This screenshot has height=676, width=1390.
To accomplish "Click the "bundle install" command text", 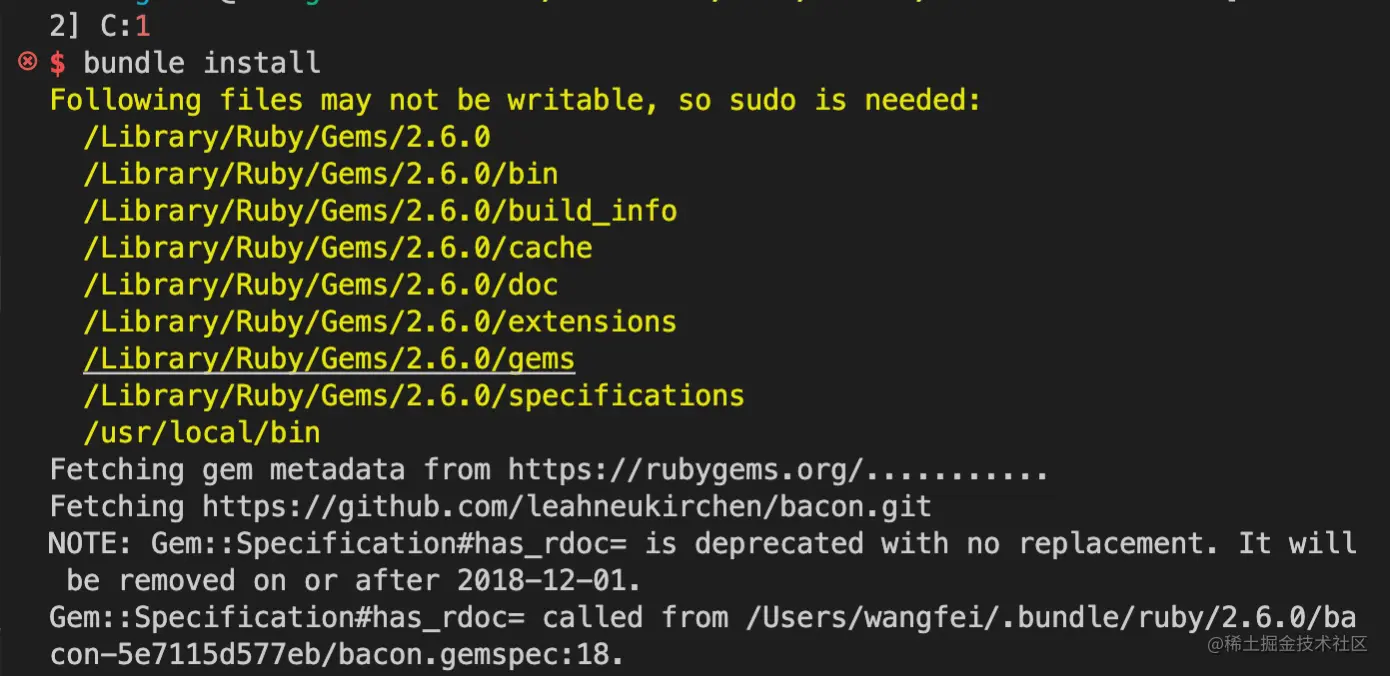I will [x=202, y=63].
